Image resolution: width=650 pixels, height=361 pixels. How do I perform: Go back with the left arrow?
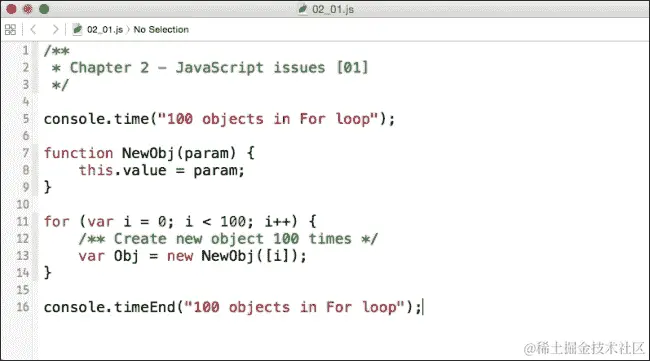(34, 29)
